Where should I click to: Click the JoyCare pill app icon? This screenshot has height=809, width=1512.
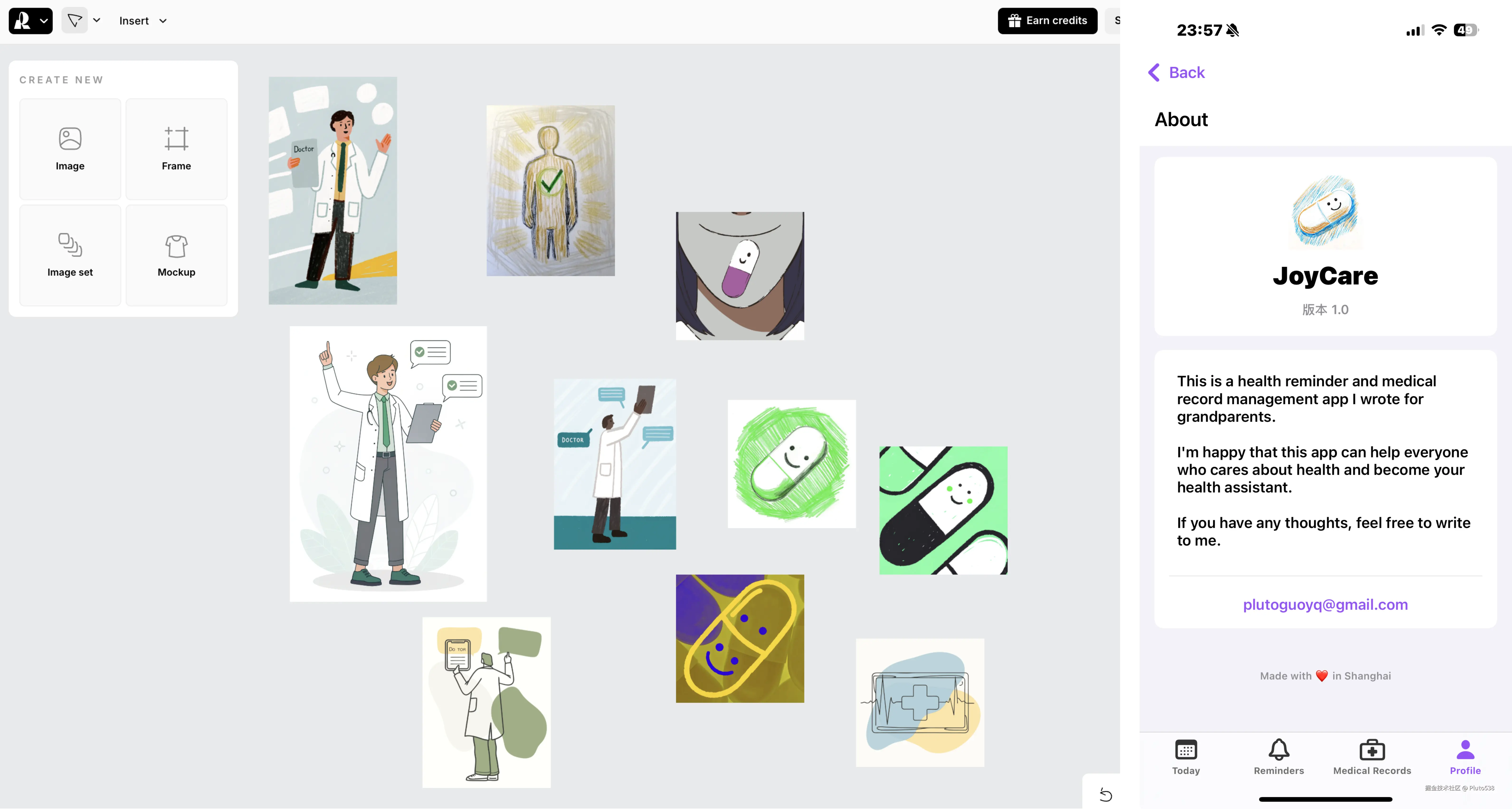click(1325, 211)
